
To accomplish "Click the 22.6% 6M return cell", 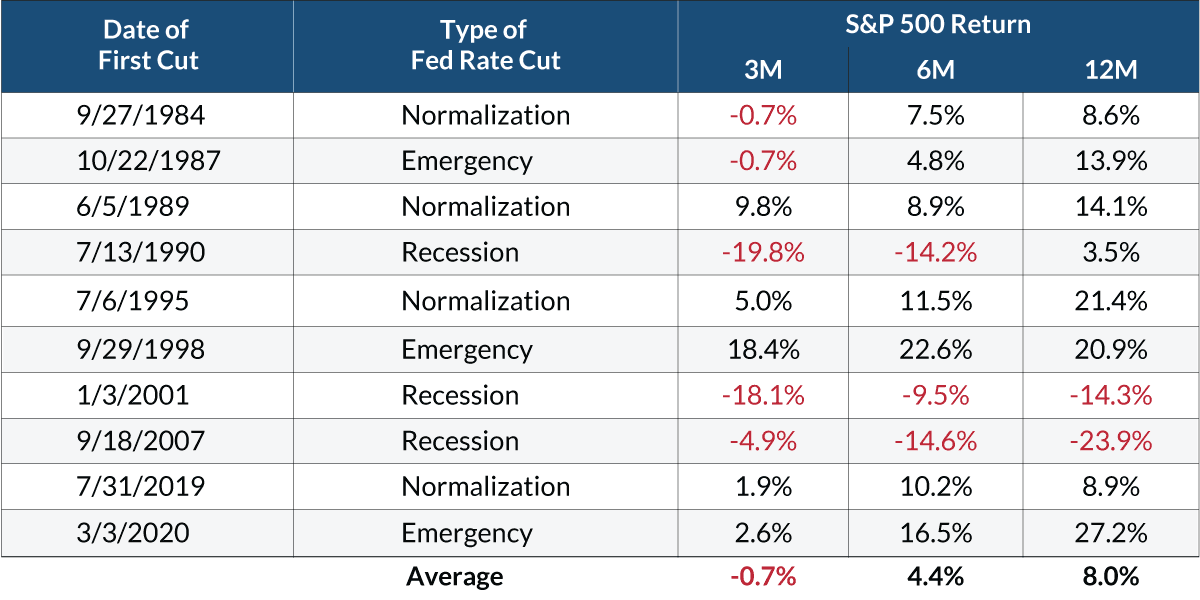I will point(936,349).
